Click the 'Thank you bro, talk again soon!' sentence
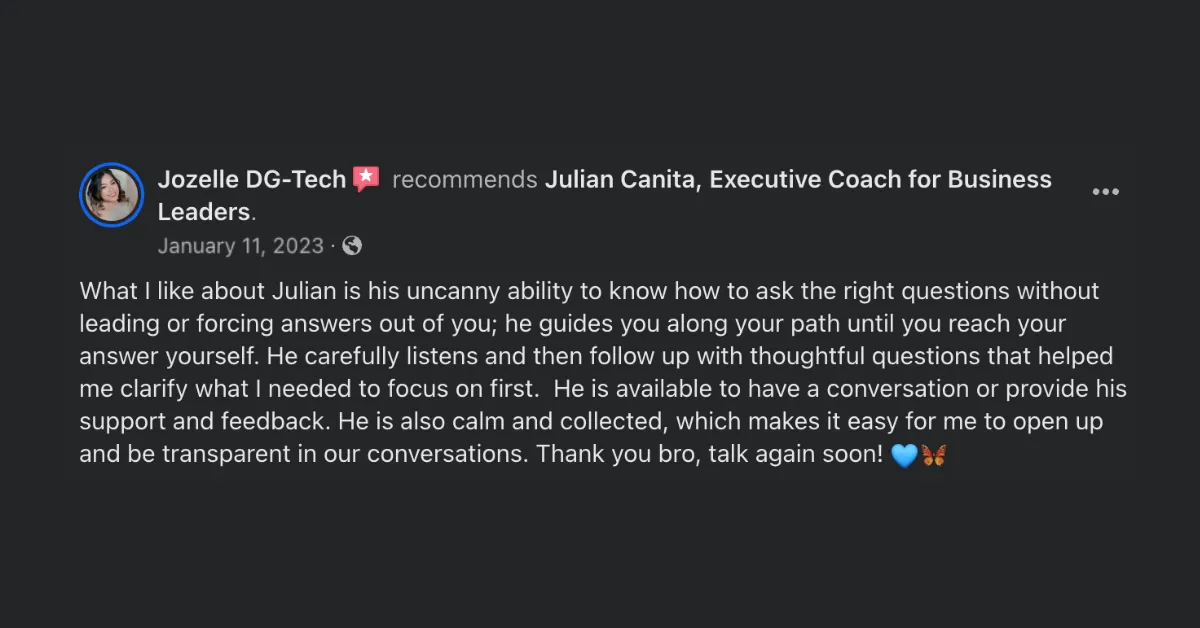The height and width of the screenshot is (628, 1200). [710, 454]
